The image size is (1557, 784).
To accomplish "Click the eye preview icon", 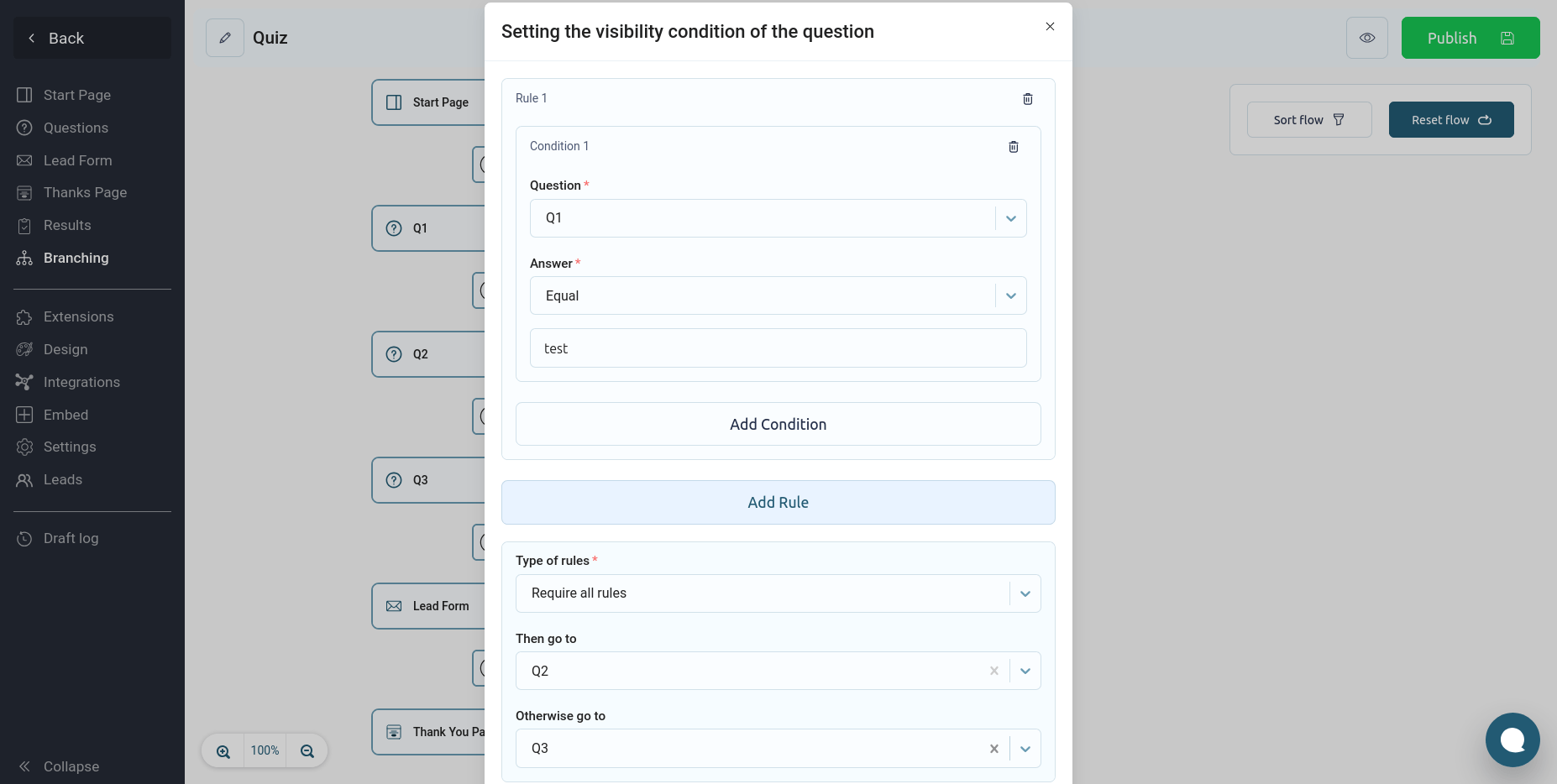I will pos(1367,38).
